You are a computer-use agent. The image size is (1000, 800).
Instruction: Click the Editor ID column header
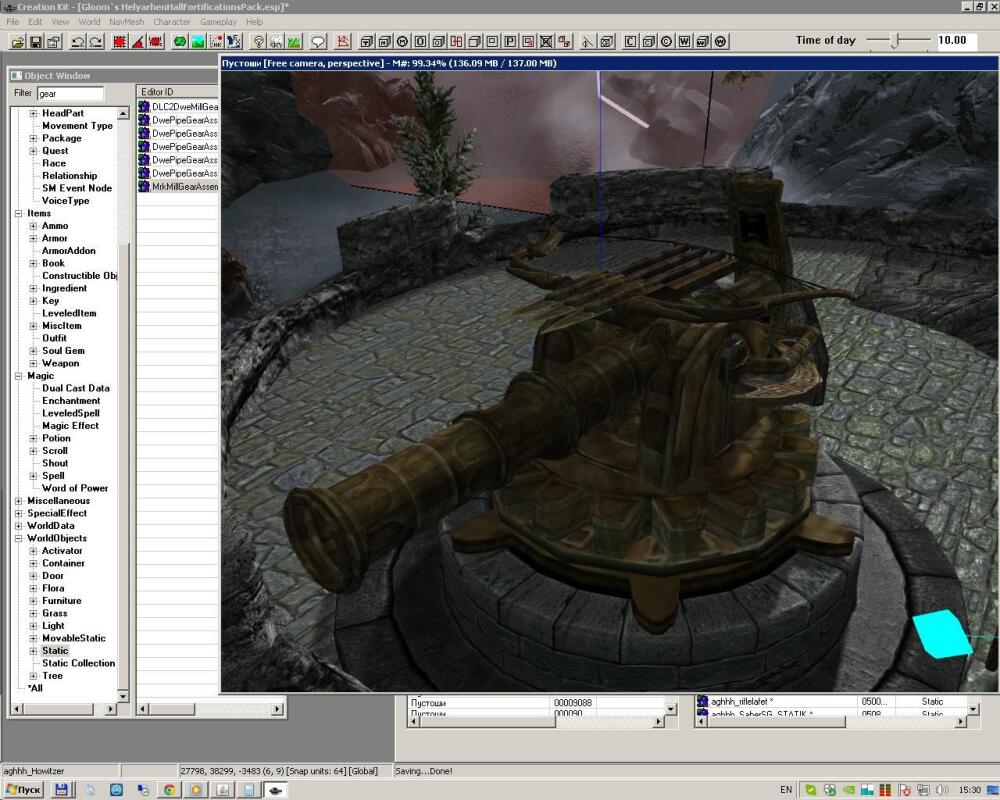click(x=177, y=92)
